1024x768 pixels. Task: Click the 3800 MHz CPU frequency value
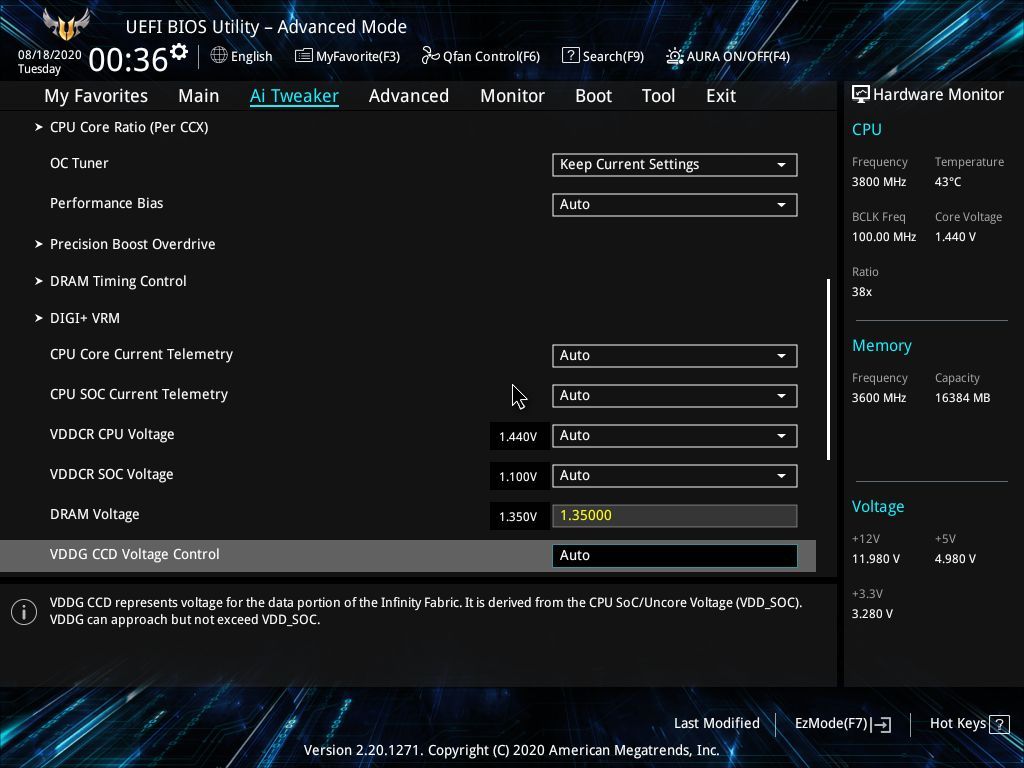(879, 182)
